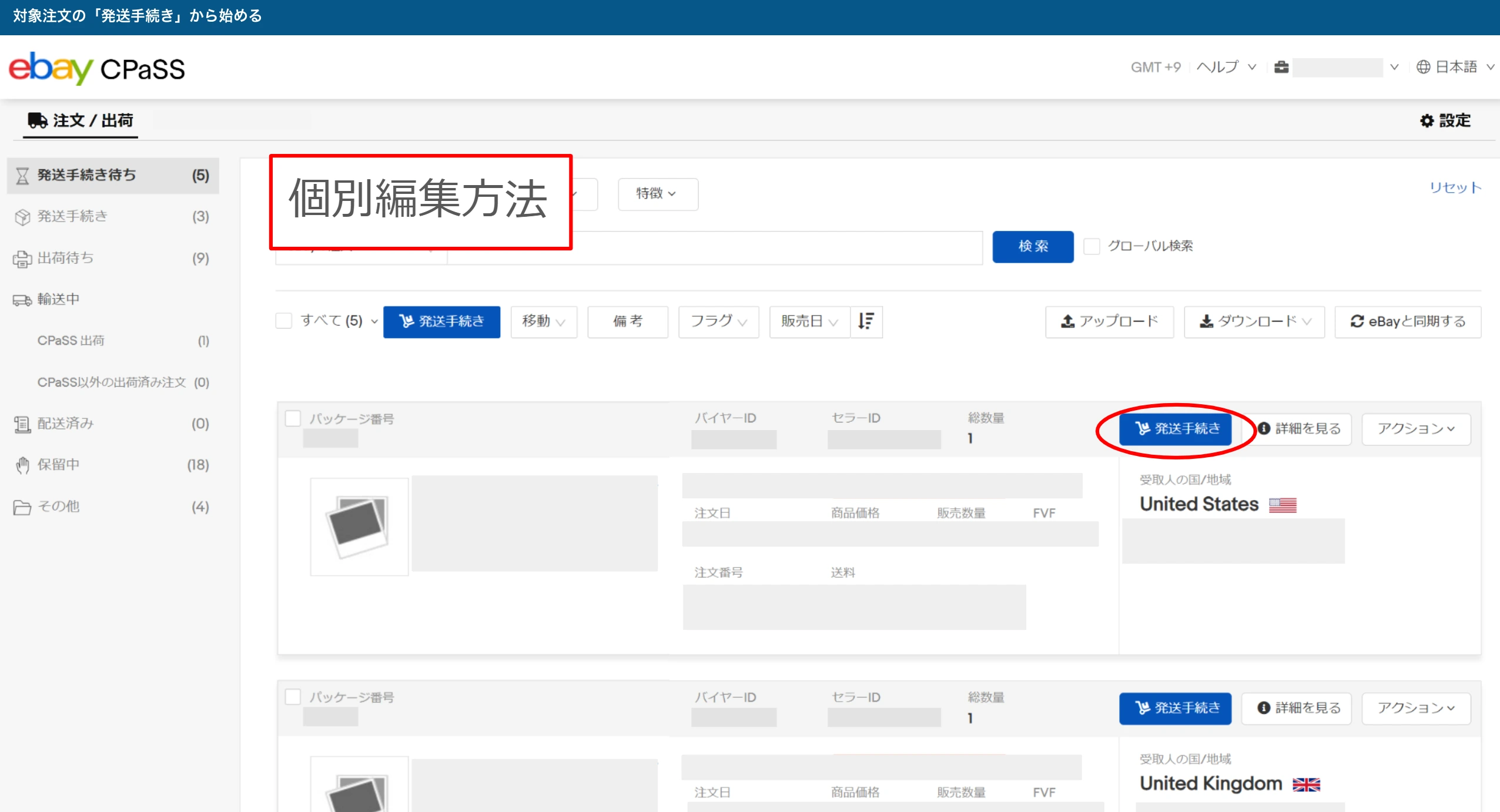Screen dimensions: 1500x812
Task: Select the 保留中 (18) sidebar item
Action: 113,465
